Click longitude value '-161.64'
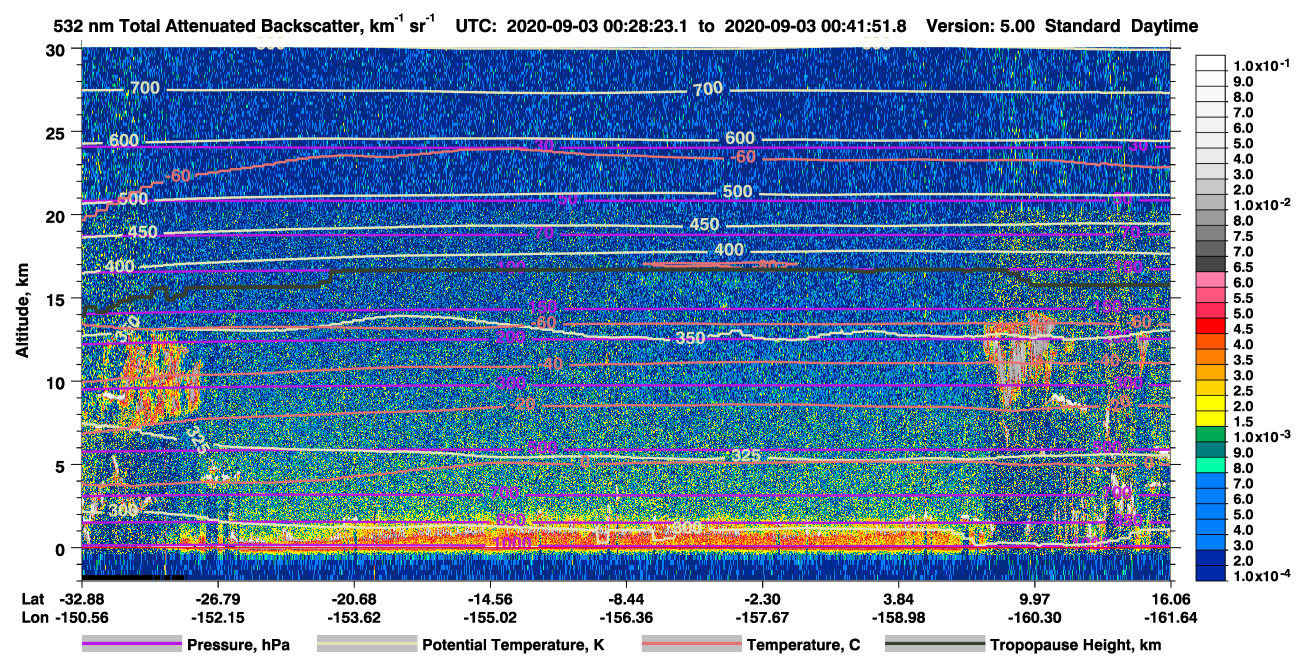The width and height of the screenshot is (1300, 667). coord(1171,617)
